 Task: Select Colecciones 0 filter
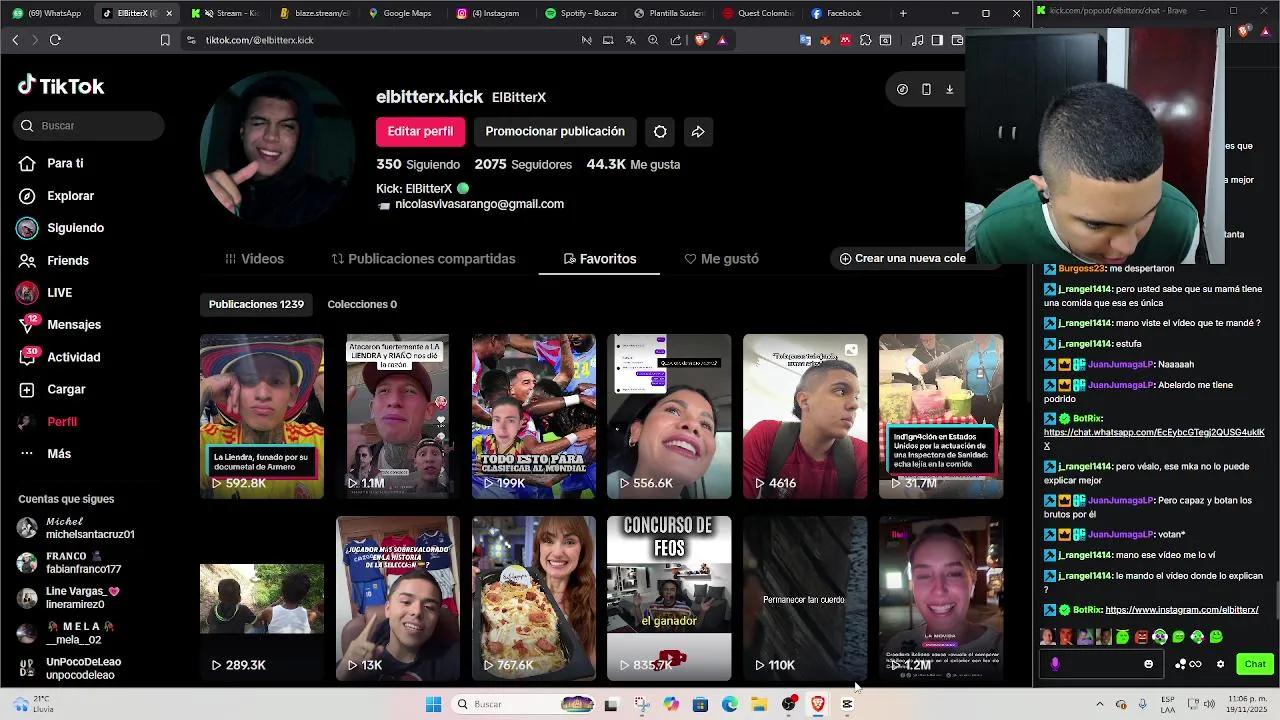click(362, 304)
